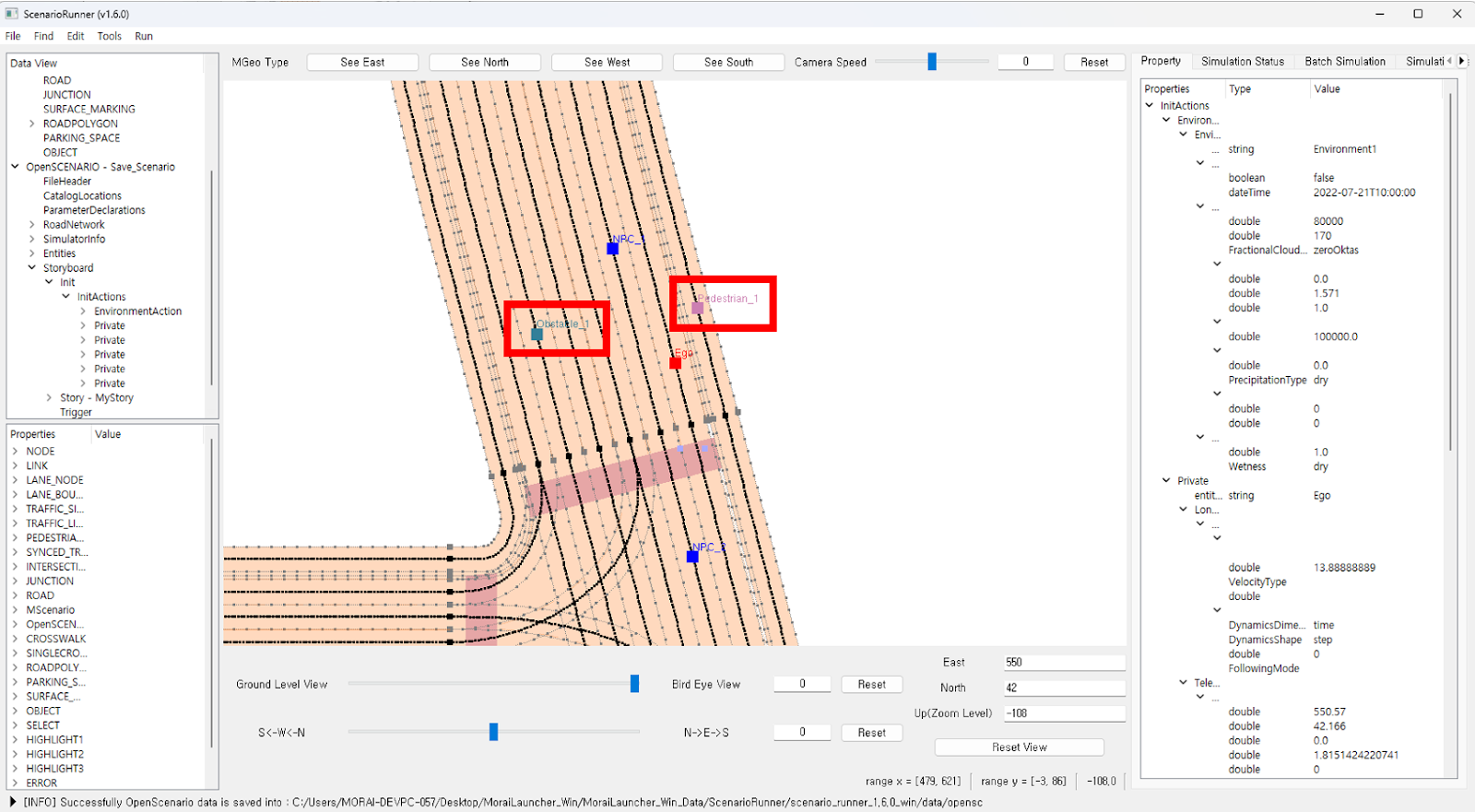Select the blue NPC_1 marker on map
1475x812 pixels.
(x=612, y=249)
